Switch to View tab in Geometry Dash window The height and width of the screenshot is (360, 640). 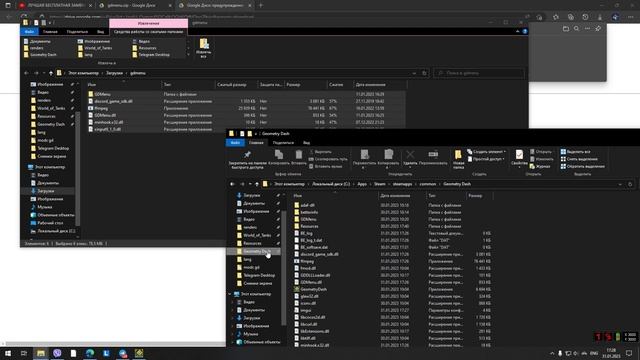(306, 143)
